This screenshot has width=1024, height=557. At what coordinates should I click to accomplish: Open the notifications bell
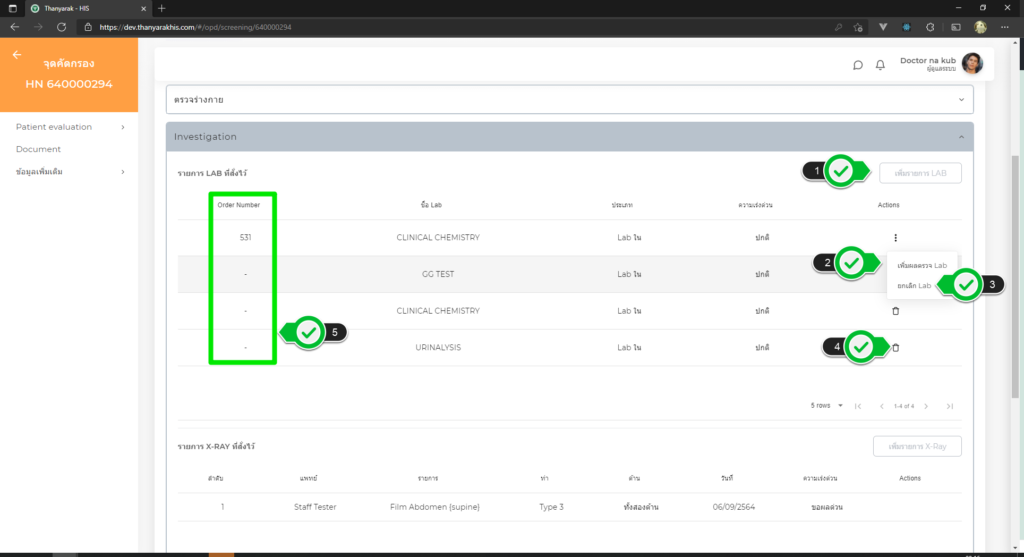[x=880, y=65]
